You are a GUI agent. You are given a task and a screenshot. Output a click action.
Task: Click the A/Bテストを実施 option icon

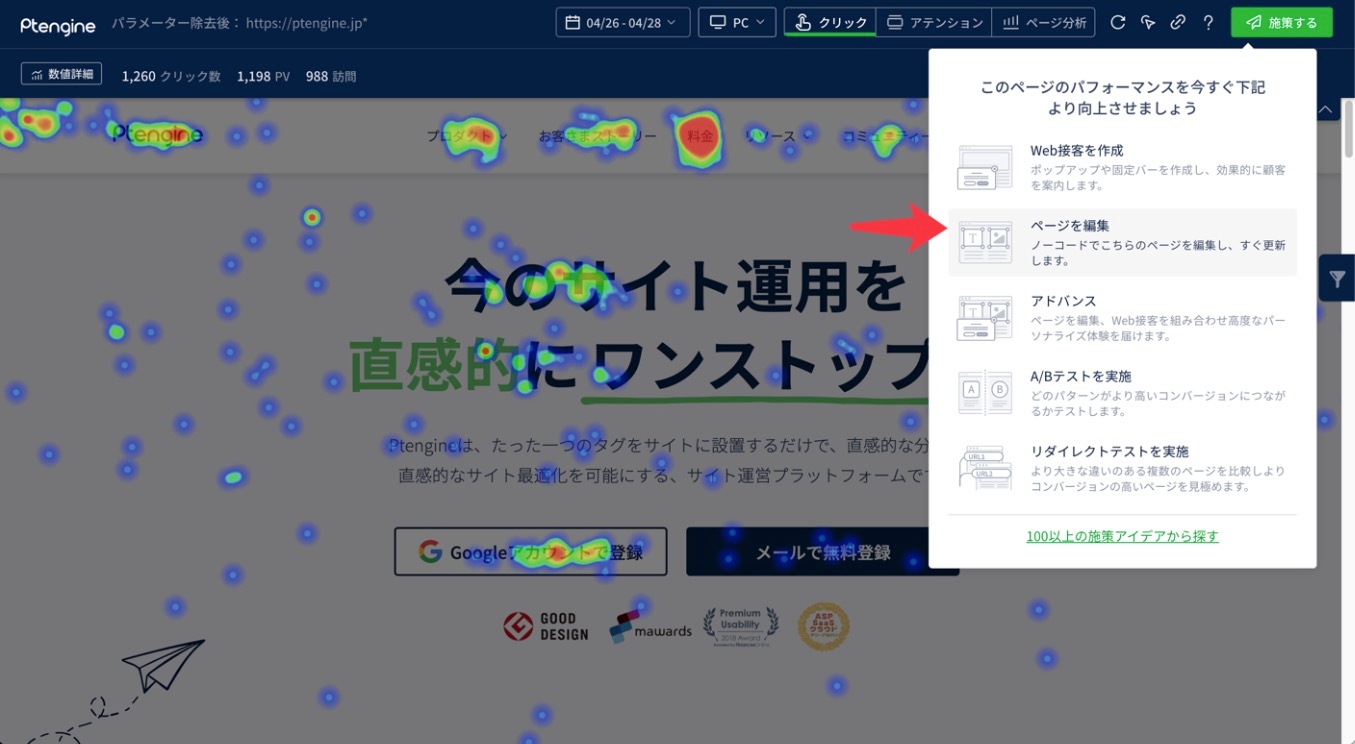(985, 392)
